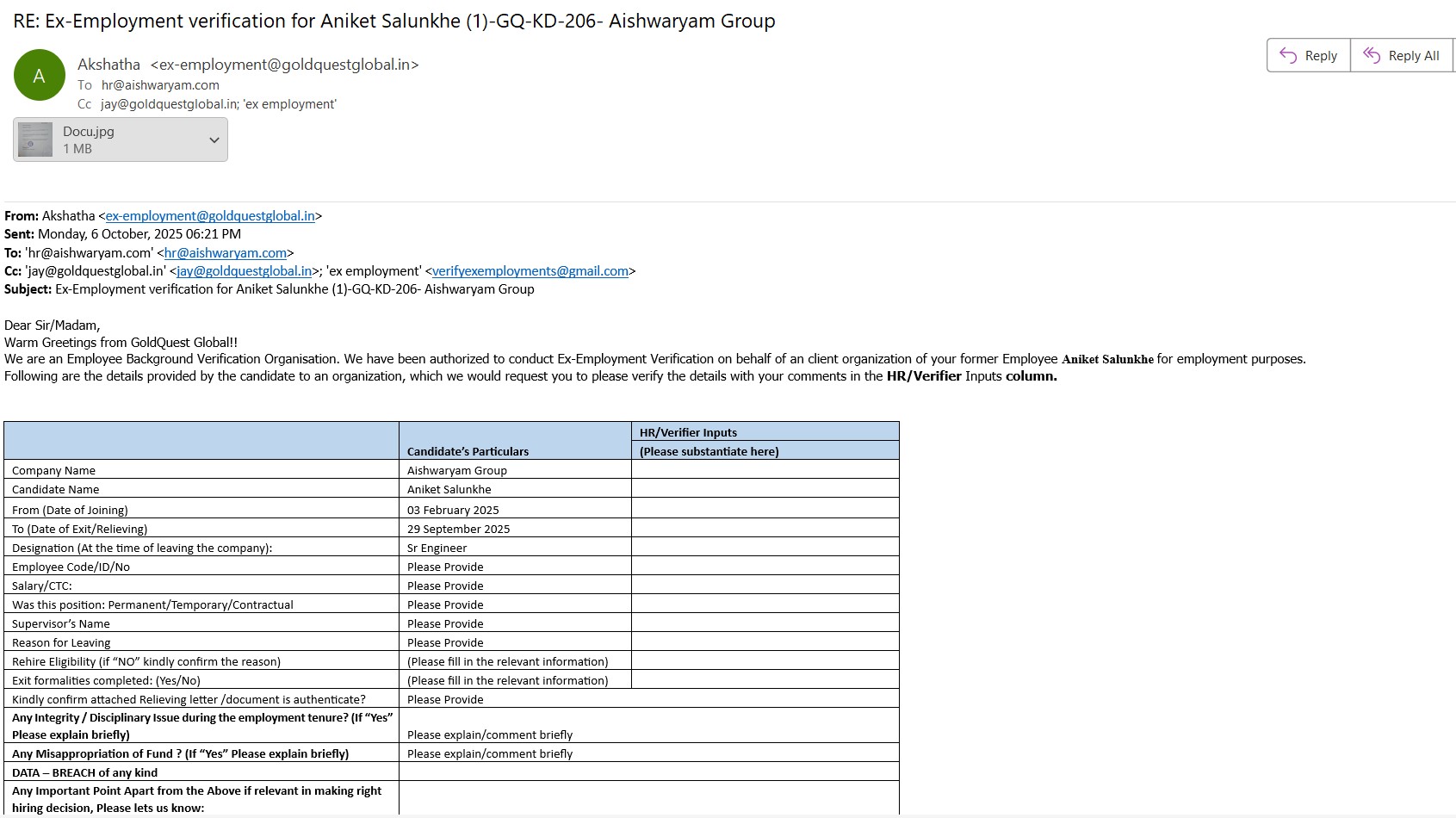Click 'Please explain/comment briefly' in the Integrity row
The image size is (1456, 818).
[x=490, y=735]
